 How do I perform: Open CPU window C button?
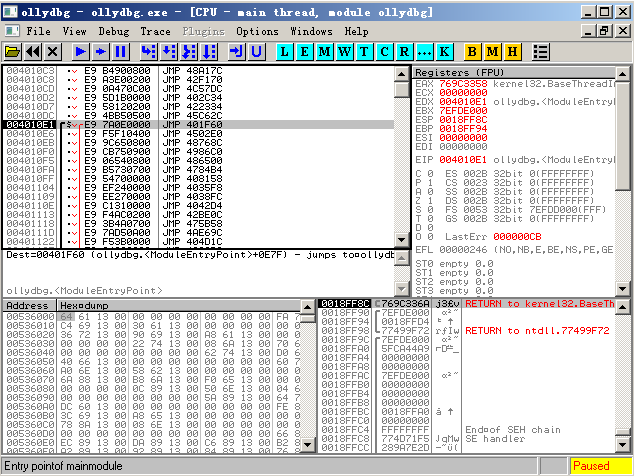click(x=384, y=52)
